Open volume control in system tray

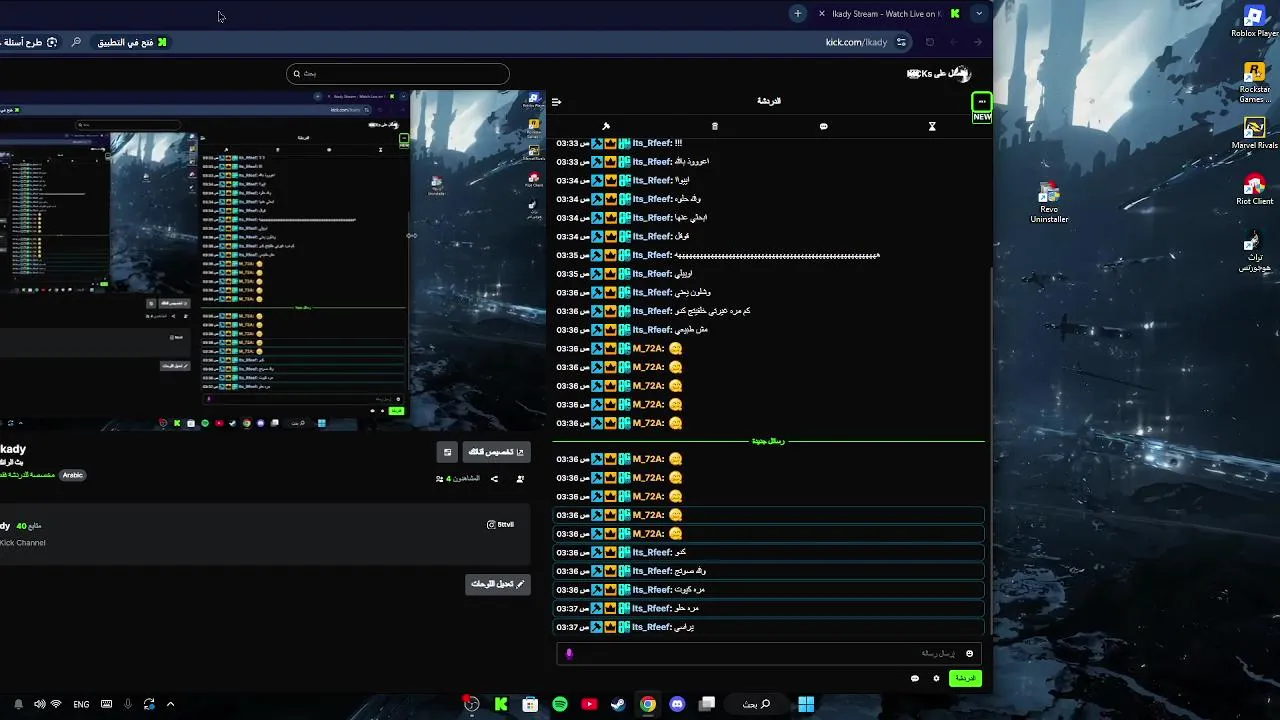[39, 704]
